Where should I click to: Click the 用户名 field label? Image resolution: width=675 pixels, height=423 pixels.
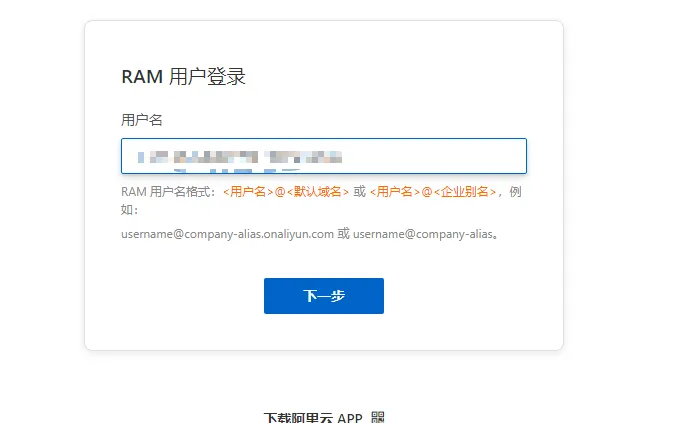click(x=142, y=120)
